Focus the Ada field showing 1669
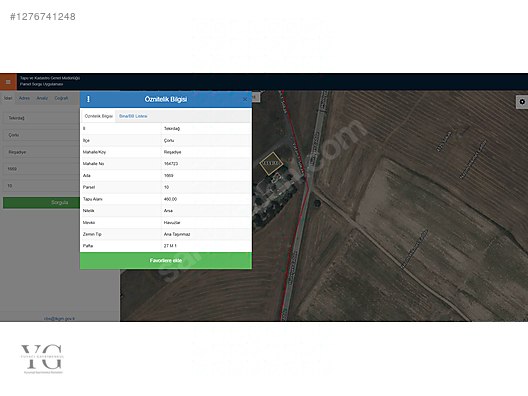The height and width of the screenshot is (396, 528). [41, 169]
